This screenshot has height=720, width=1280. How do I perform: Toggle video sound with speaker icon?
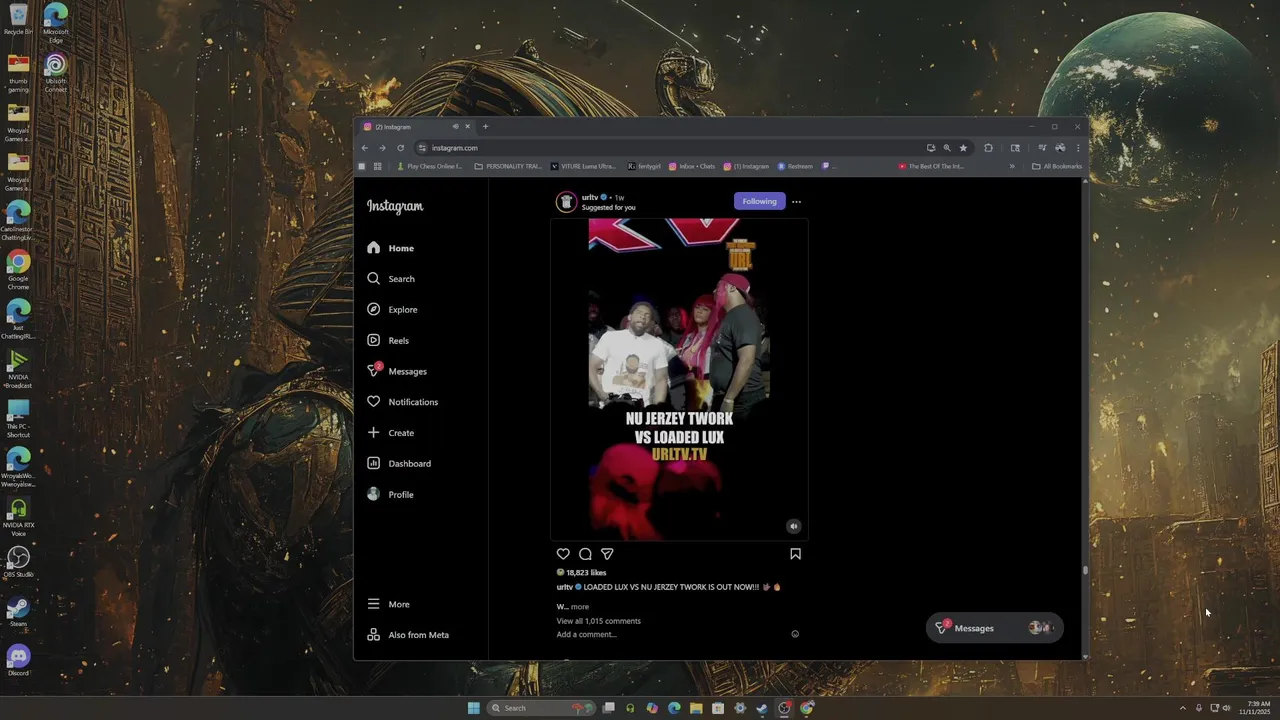point(793,526)
